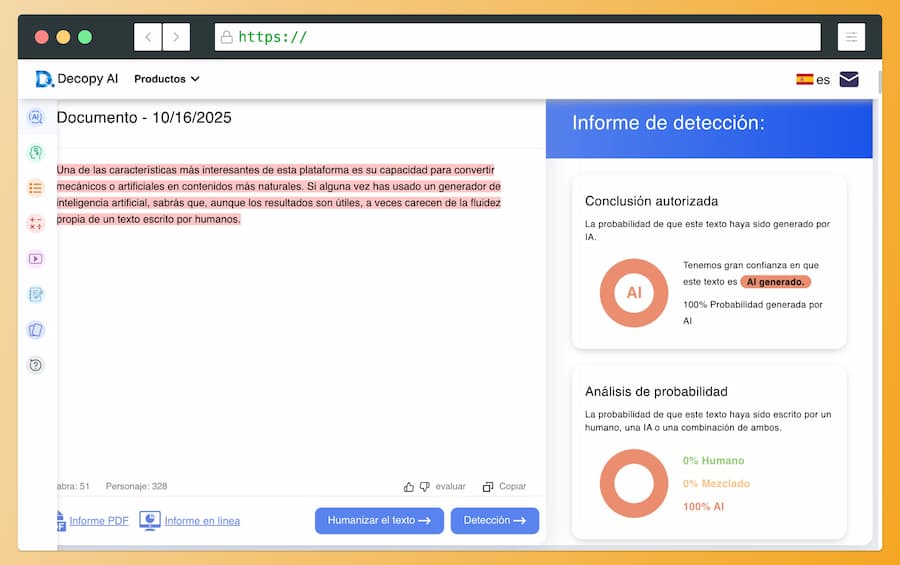Open the Spanish language selector

point(813,79)
